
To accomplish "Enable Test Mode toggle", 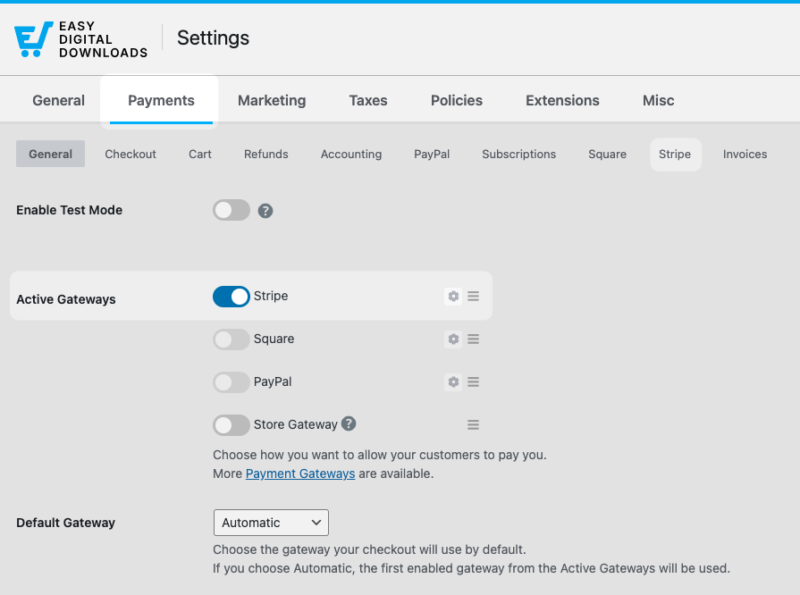I will (231, 210).
